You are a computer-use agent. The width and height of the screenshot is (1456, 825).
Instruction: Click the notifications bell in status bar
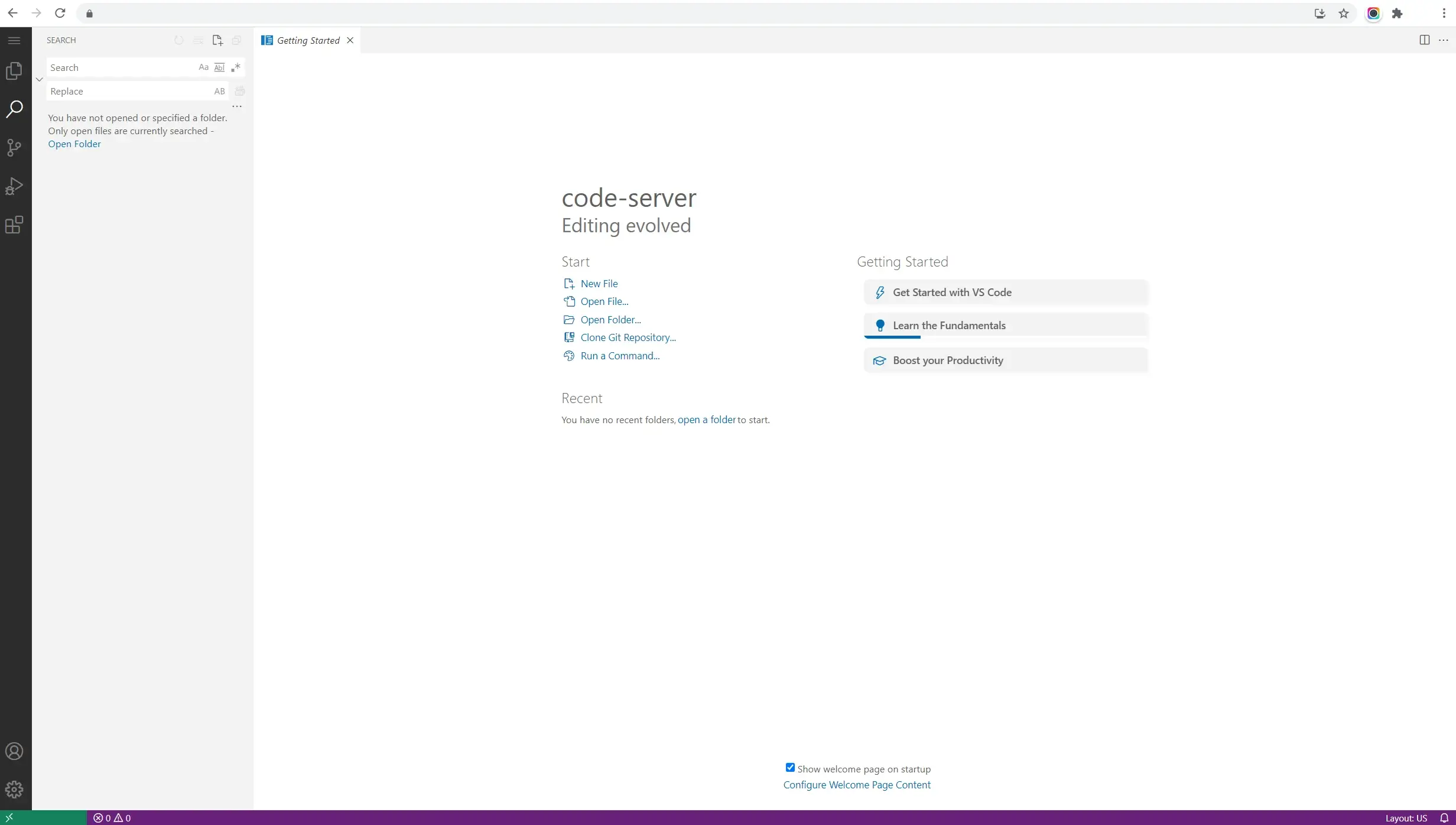(x=1444, y=818)
